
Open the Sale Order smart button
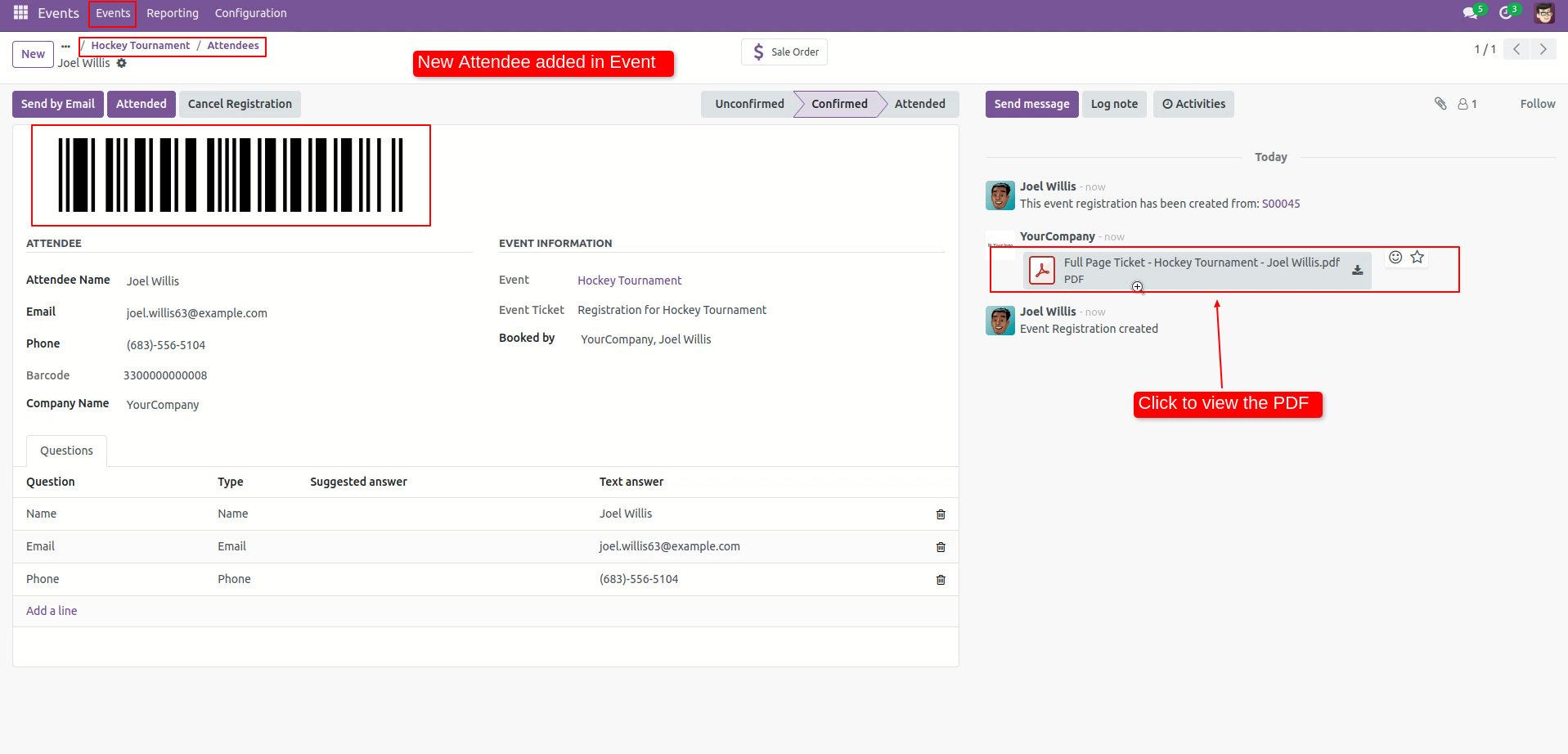pos(784,52)
